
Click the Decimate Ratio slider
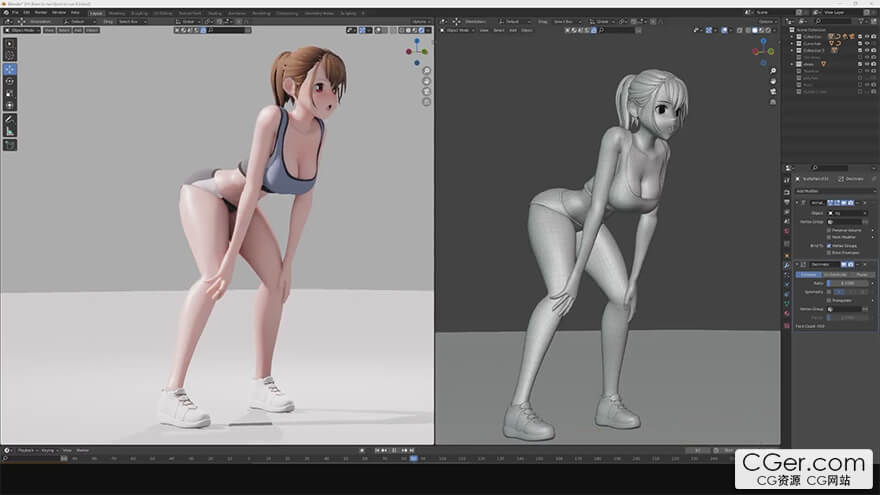click(x=849, y=282)
